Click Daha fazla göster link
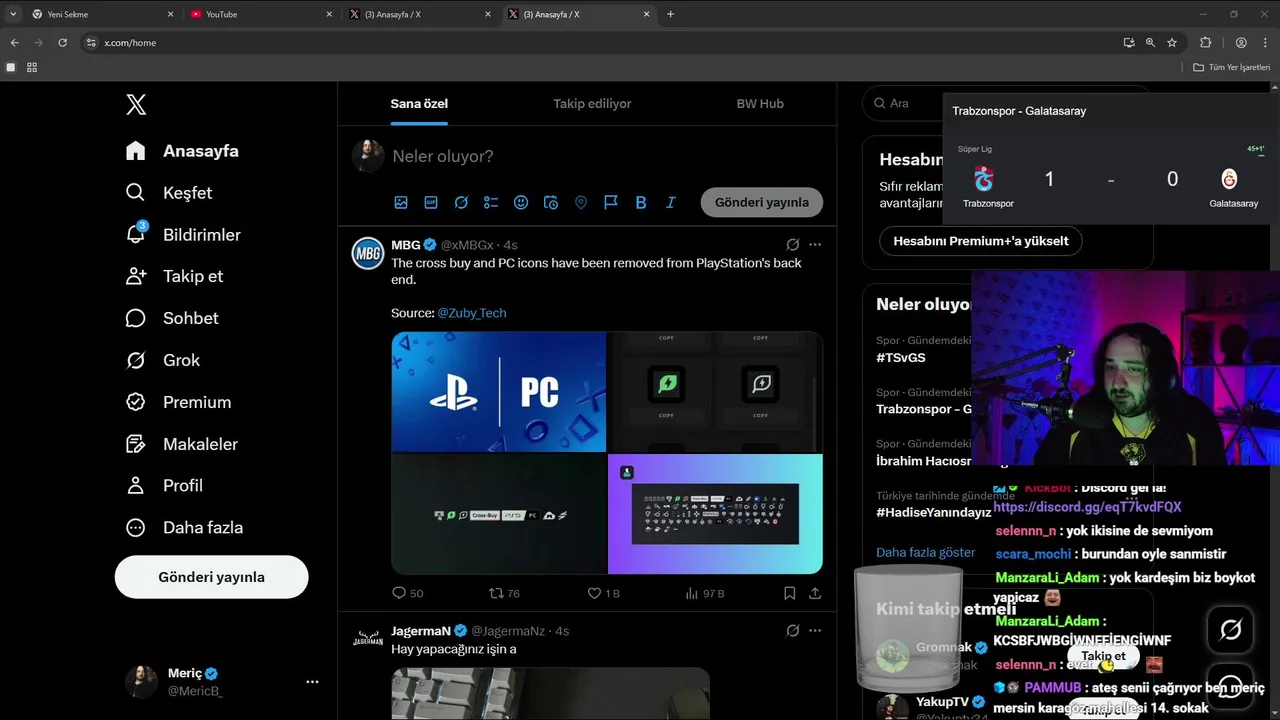The height and width of the screenshot is (720, 1280). click(x=925, y=552)
